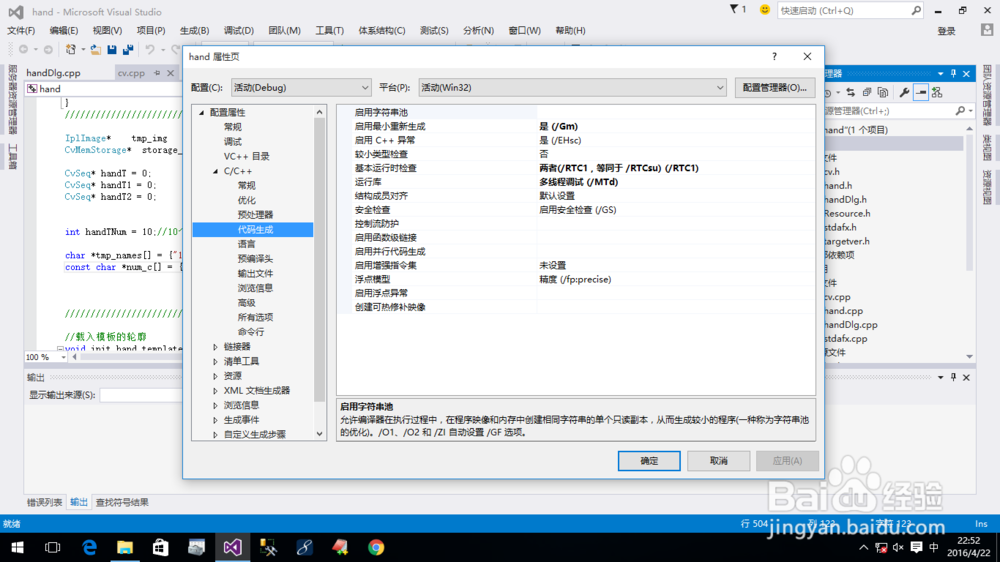Click the help question mark in properties dialog
This screenshot has height=562, width=1000.
pyautogui.click(x=774, y=56)
